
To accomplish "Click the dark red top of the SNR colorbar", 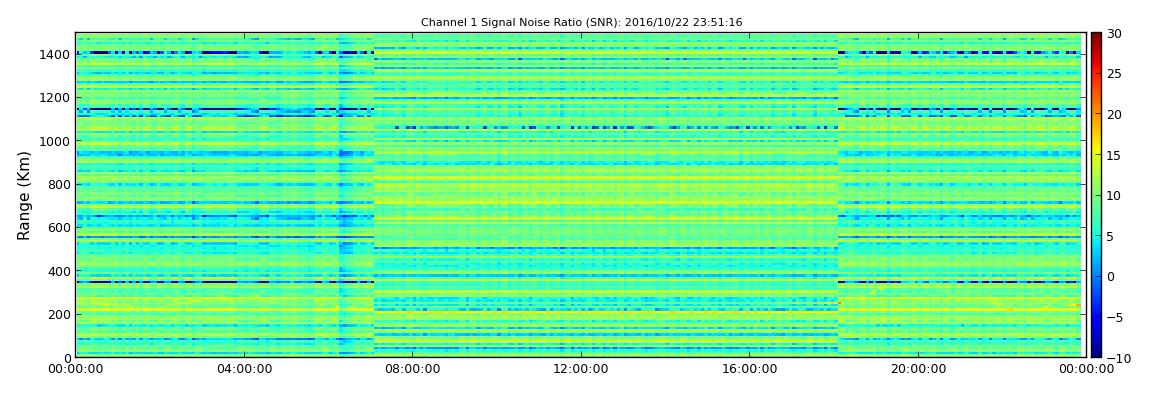I will coord(1096,37).
